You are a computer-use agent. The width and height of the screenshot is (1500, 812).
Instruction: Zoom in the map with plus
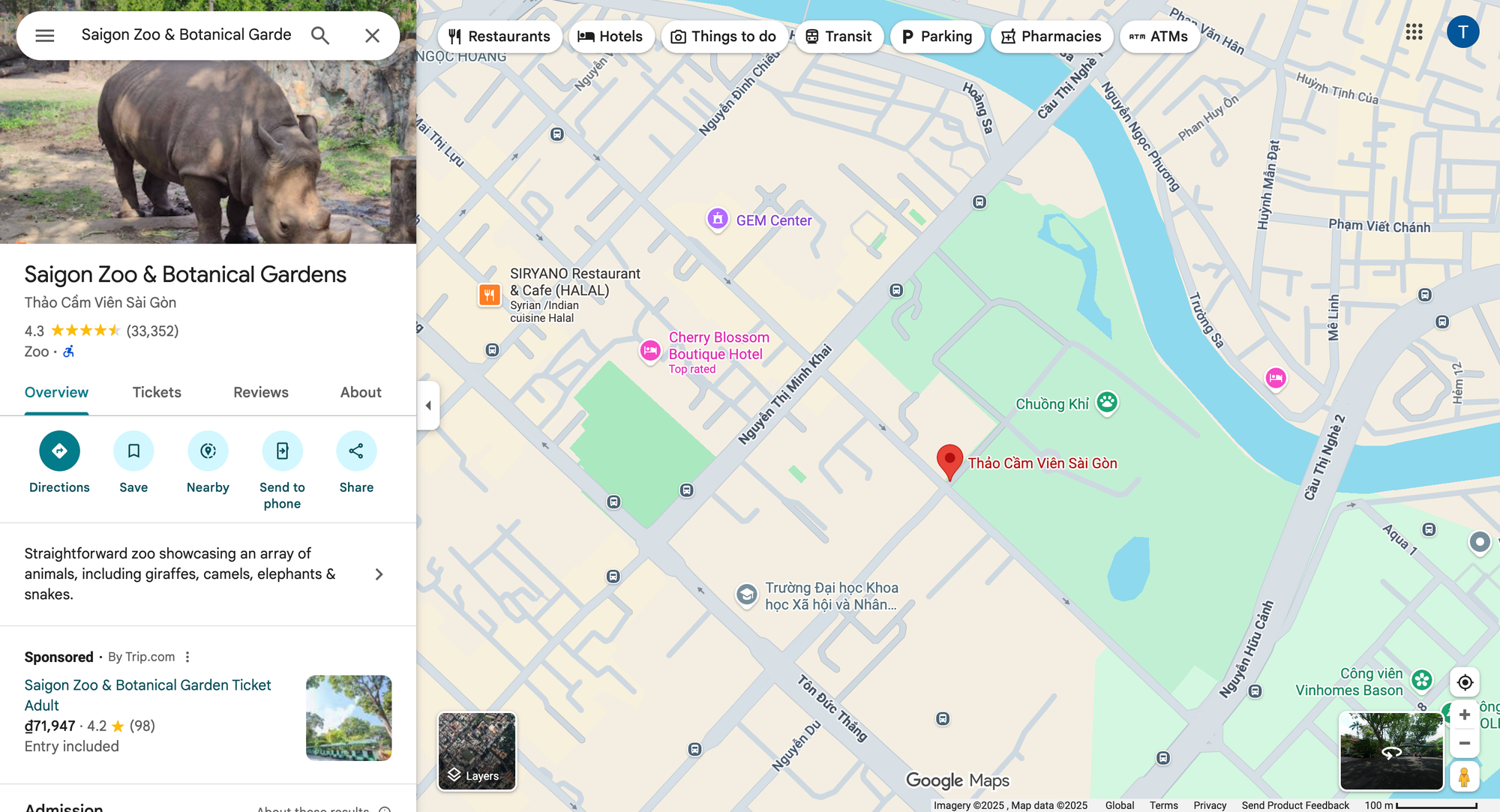click(1464, 715)
